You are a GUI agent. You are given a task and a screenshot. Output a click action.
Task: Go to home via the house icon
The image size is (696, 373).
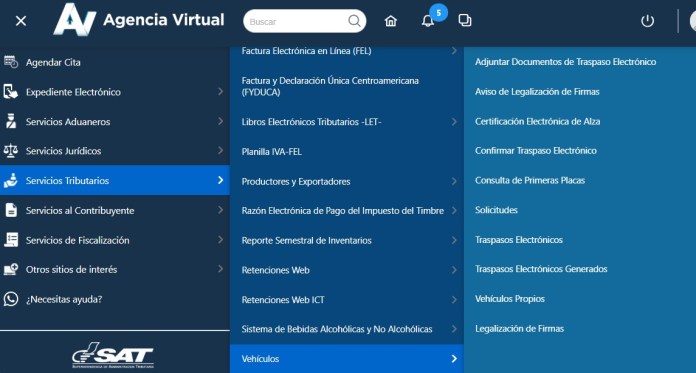click(391, 21)
